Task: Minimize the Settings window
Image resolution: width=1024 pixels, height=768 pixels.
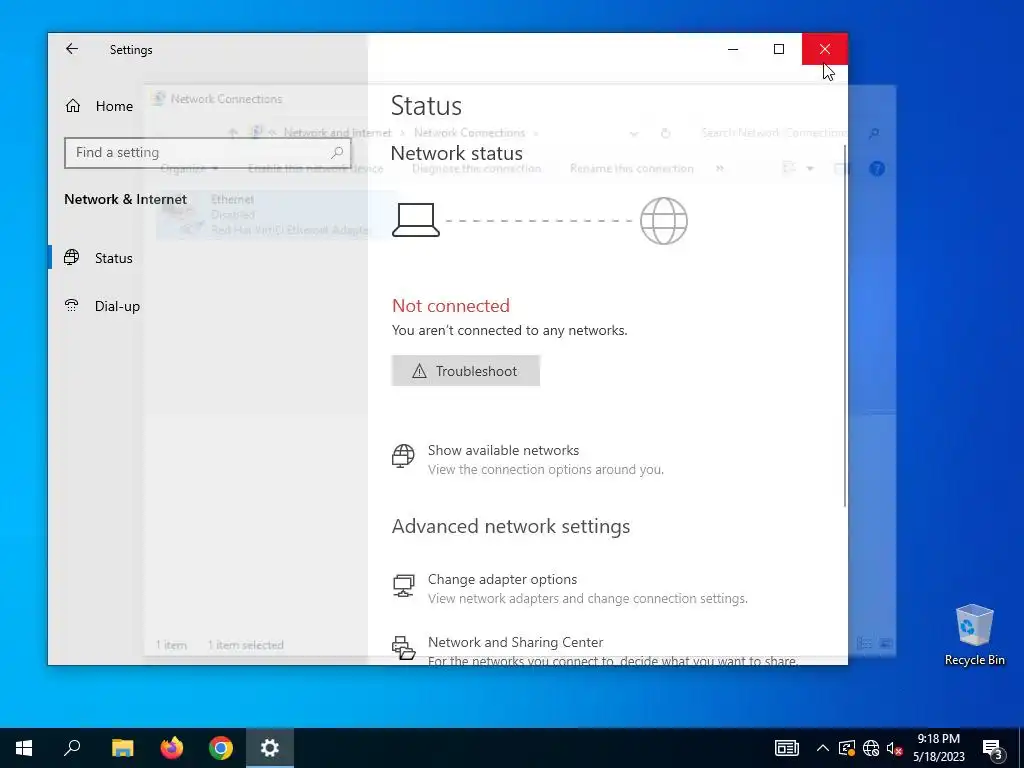Action: coord(733,49)
